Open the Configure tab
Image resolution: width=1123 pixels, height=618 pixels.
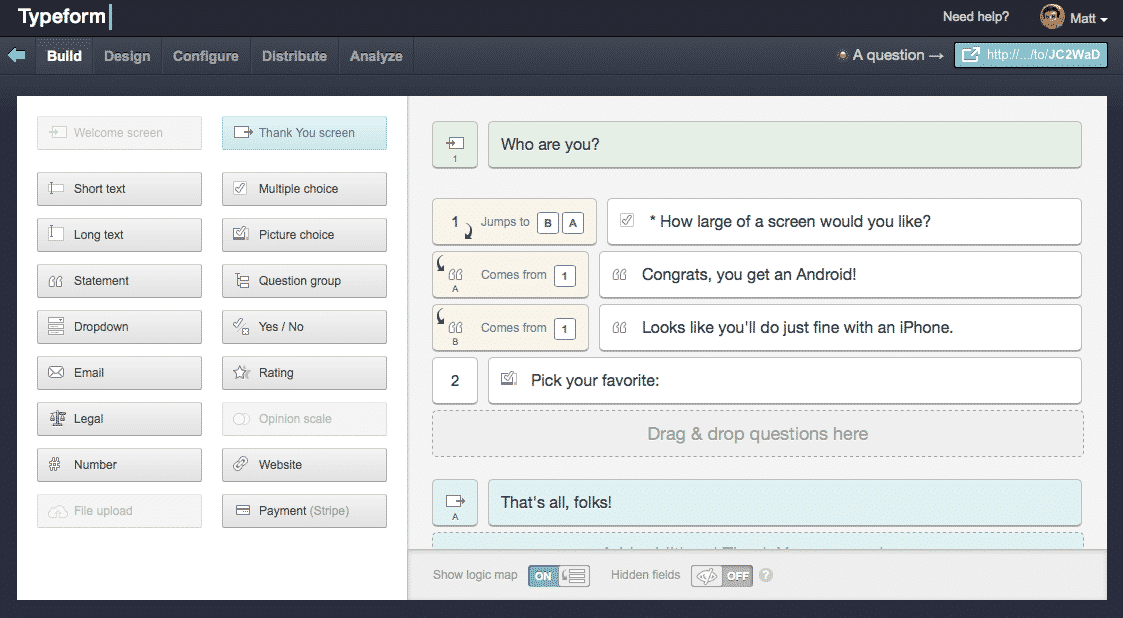(x=205, y=56)
